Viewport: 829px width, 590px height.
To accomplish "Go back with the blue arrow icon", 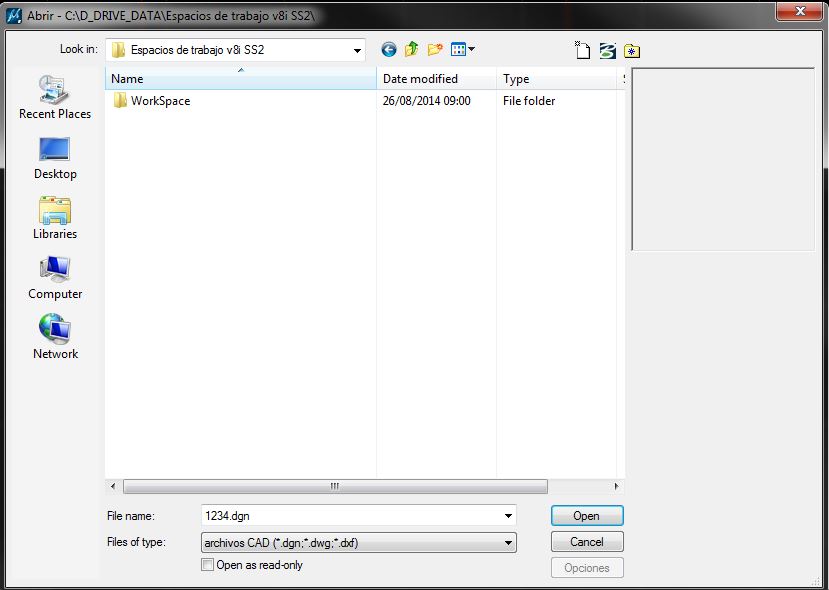I will pos(389,50).
